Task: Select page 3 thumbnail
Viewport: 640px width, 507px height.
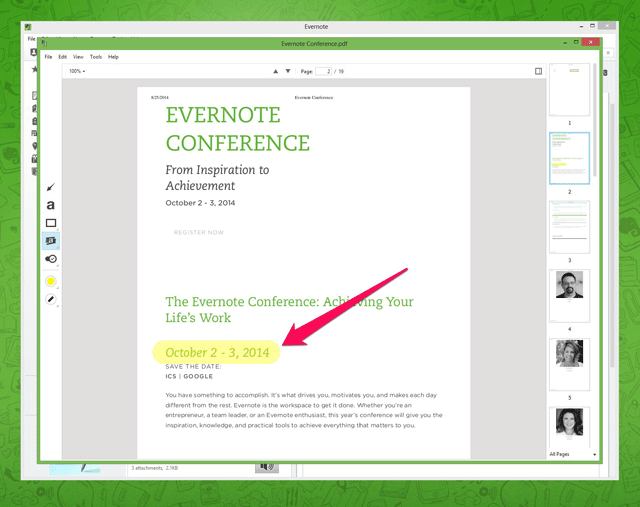Action: [x=569, y=227]
